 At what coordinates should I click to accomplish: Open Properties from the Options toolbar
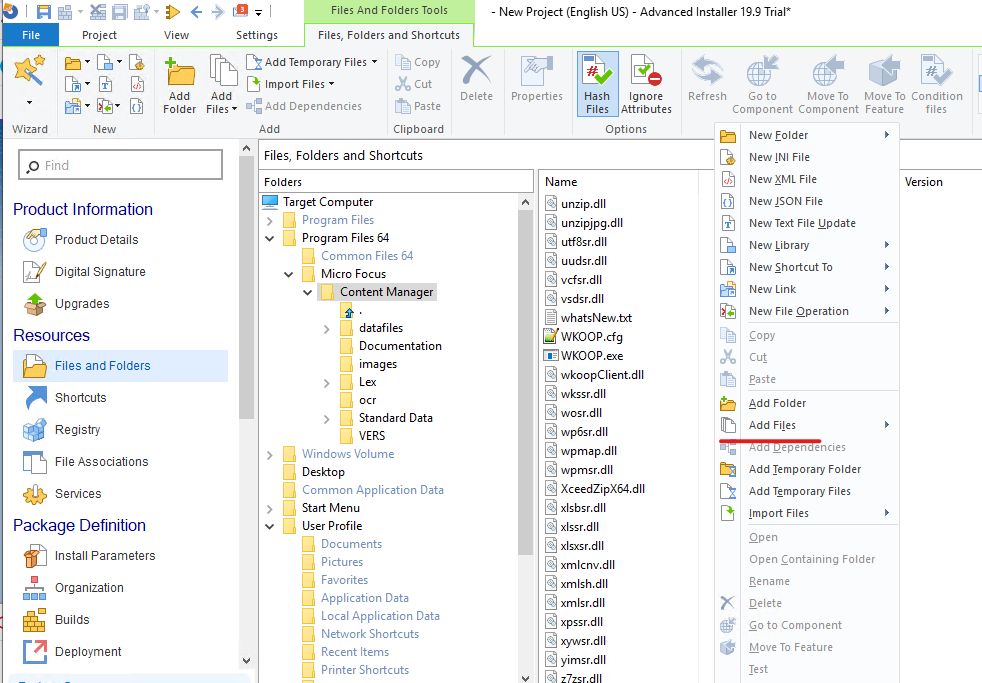(537, 83)
